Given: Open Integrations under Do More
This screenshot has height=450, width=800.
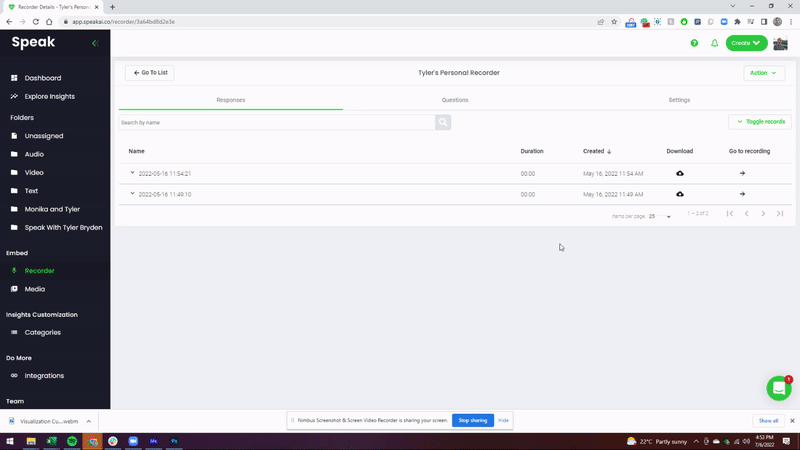Looking at the screenshot, I should (x=44, y=376).
